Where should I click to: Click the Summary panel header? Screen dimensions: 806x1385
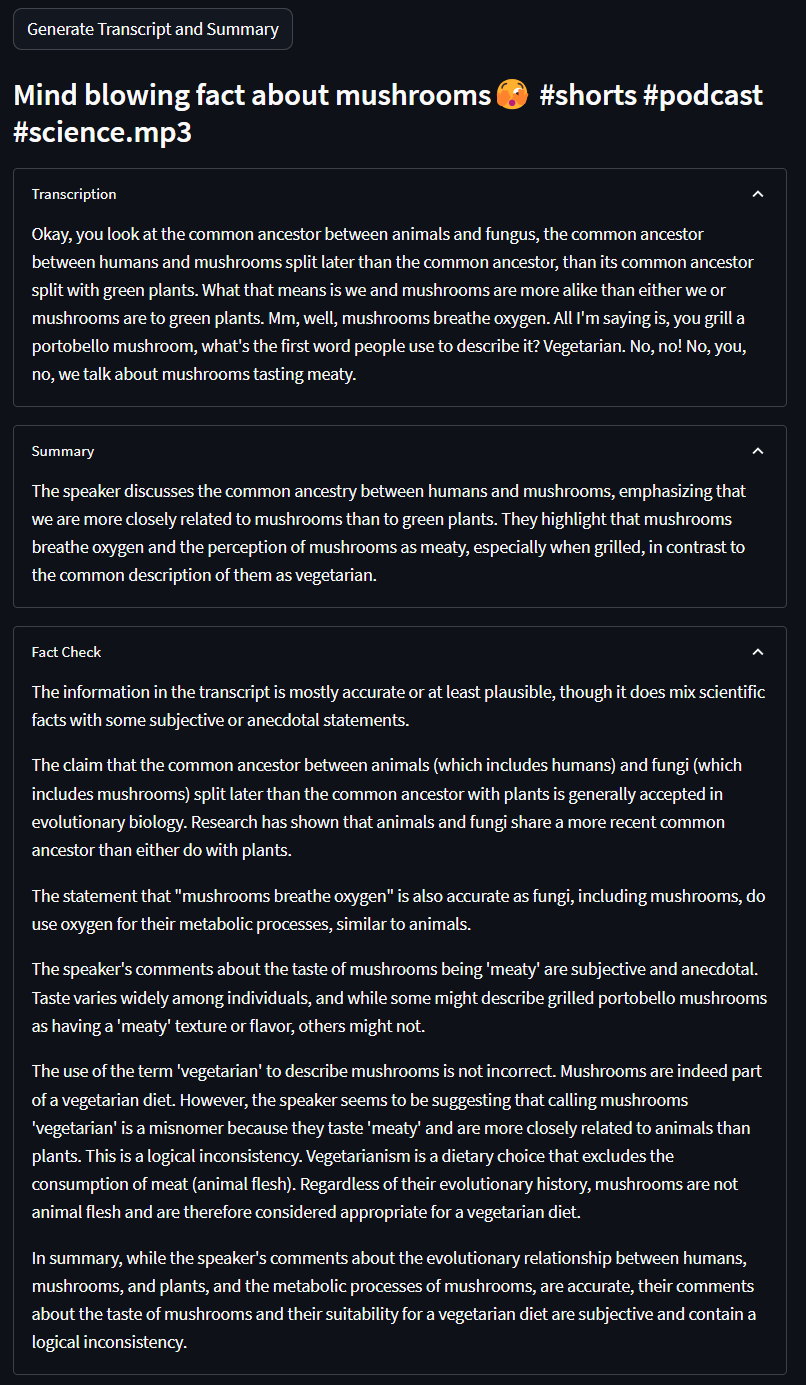(x=62, y=450)
